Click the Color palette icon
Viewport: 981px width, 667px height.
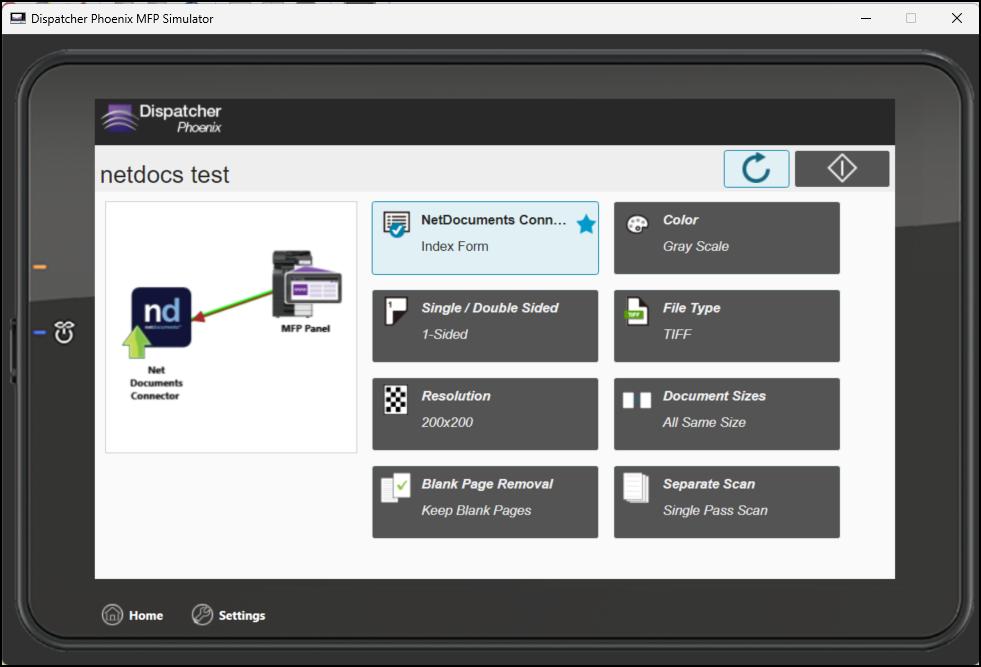[x=638, y=225]
